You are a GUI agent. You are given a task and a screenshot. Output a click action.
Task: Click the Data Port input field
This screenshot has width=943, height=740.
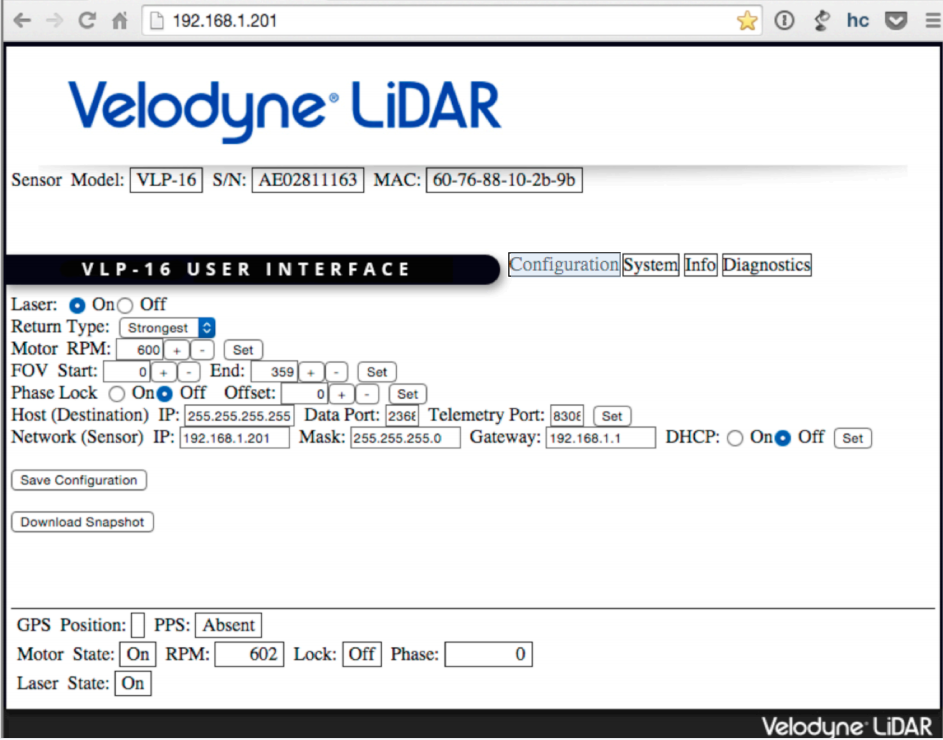402,416
